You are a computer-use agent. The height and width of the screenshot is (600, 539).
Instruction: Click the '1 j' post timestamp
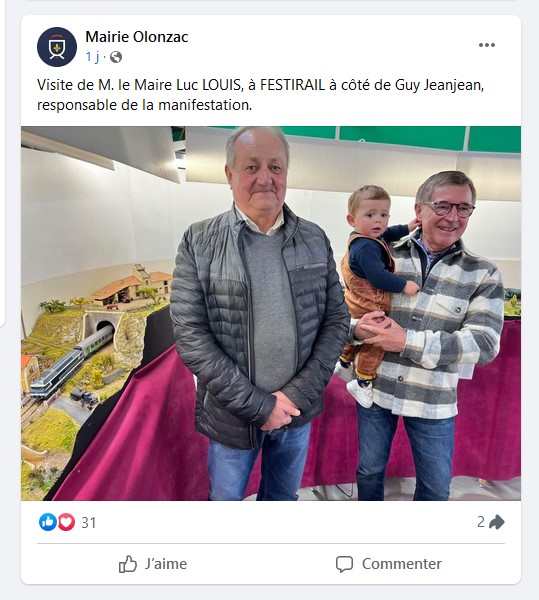[92, 57]
